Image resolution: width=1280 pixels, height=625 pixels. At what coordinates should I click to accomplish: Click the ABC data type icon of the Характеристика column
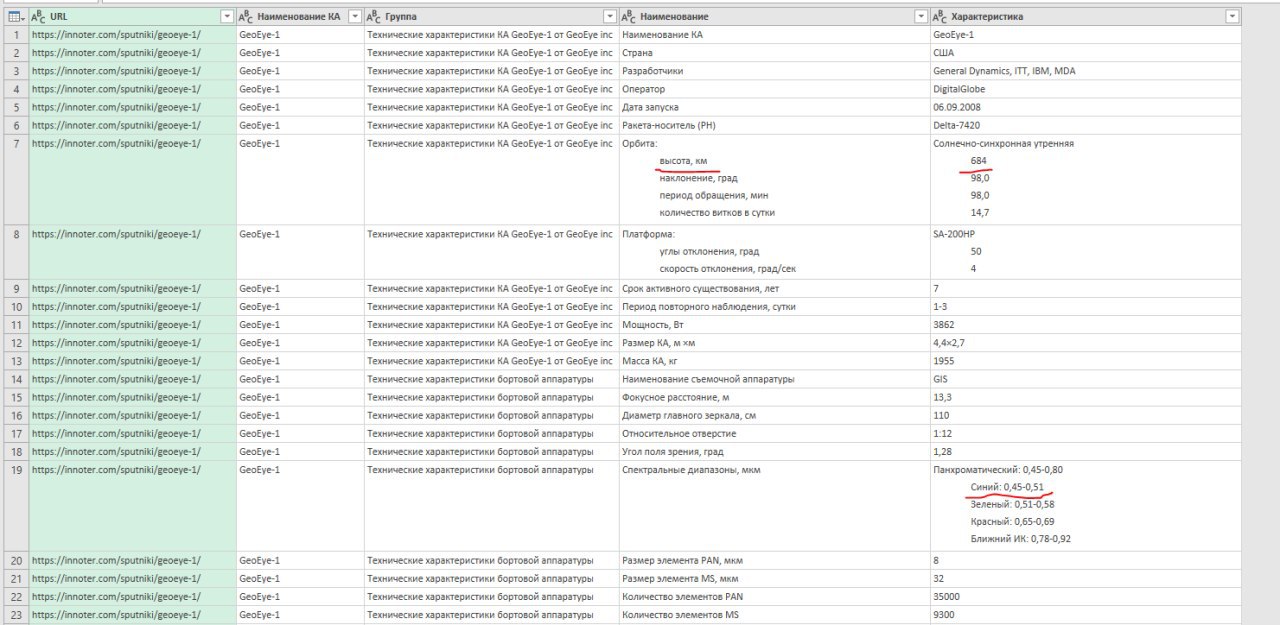click(x=940, y=17)
